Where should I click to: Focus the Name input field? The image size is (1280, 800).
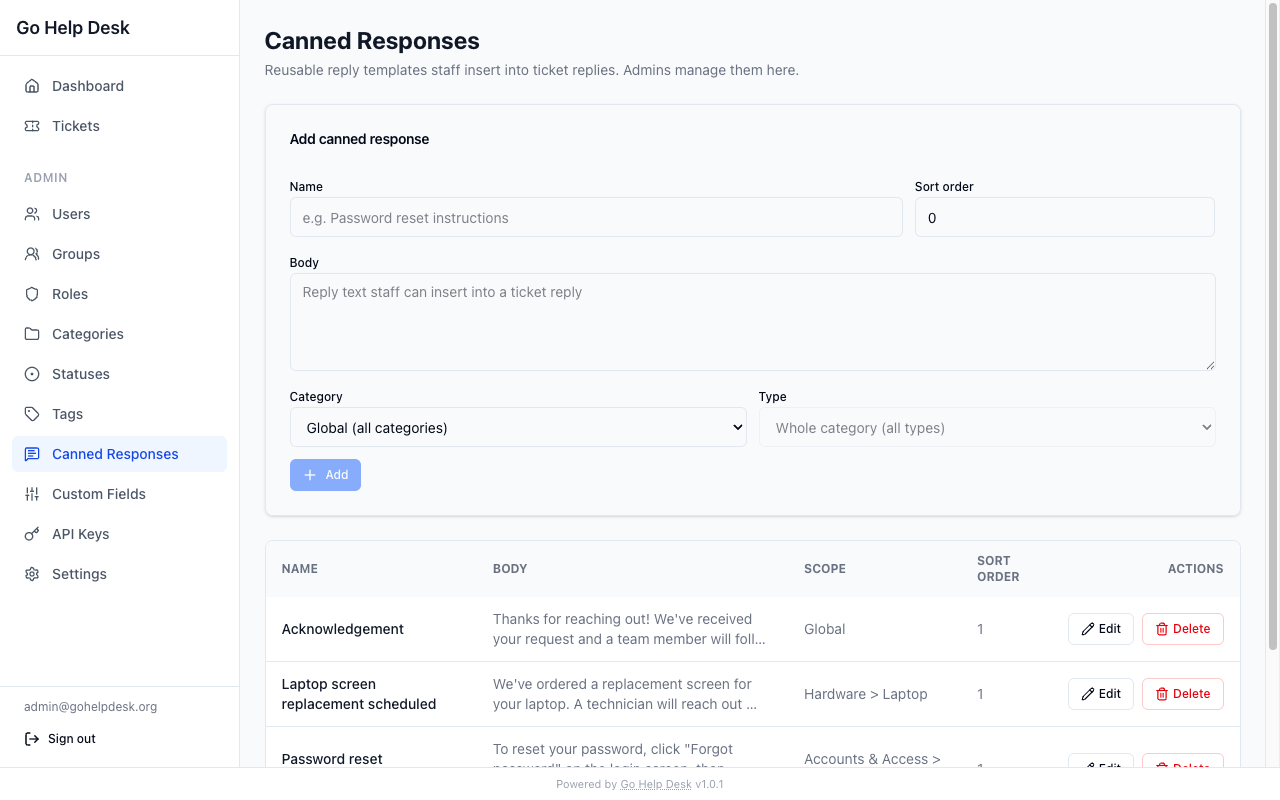(596, 217)
